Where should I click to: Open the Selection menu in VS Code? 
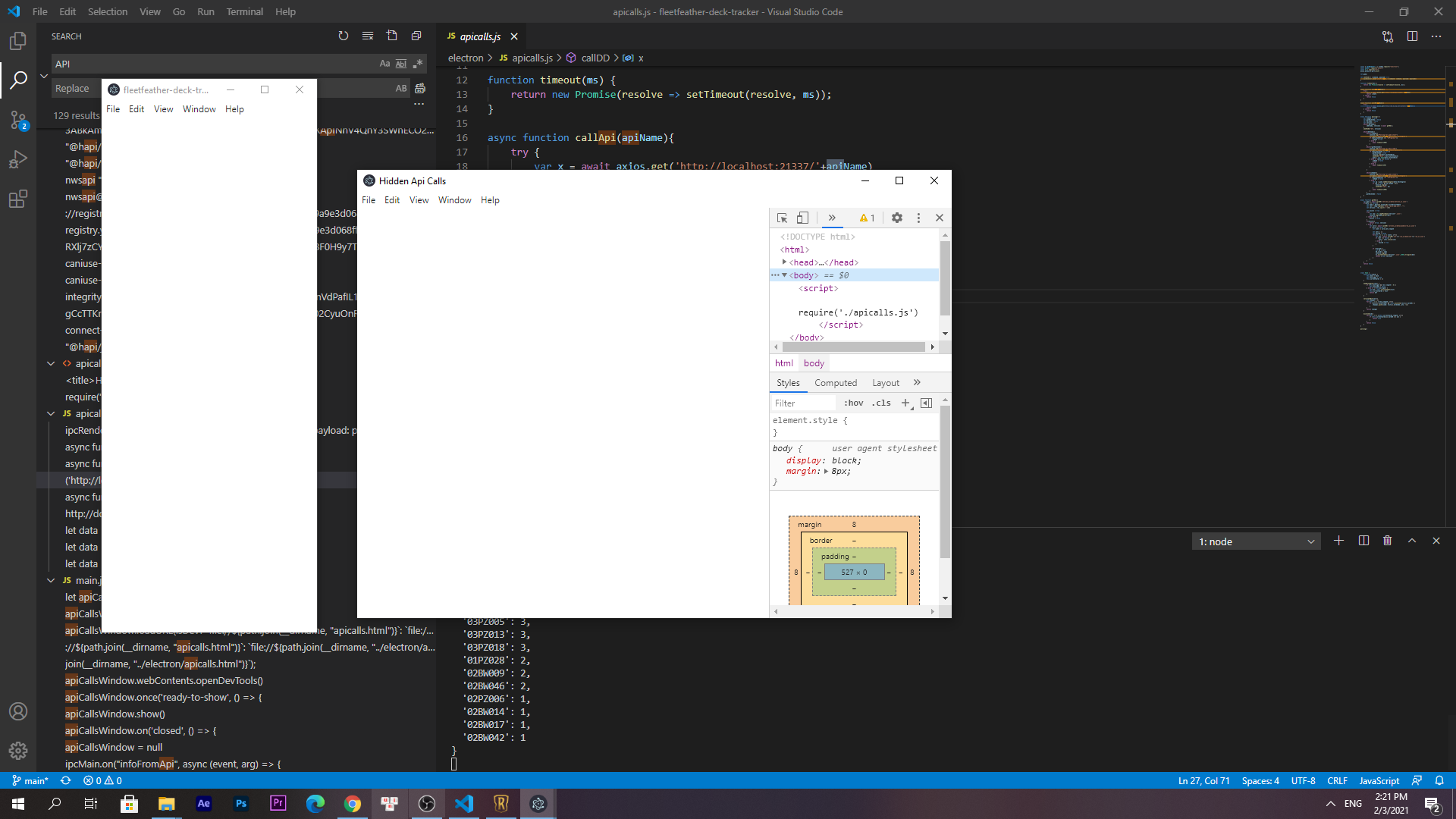[107, 11]
